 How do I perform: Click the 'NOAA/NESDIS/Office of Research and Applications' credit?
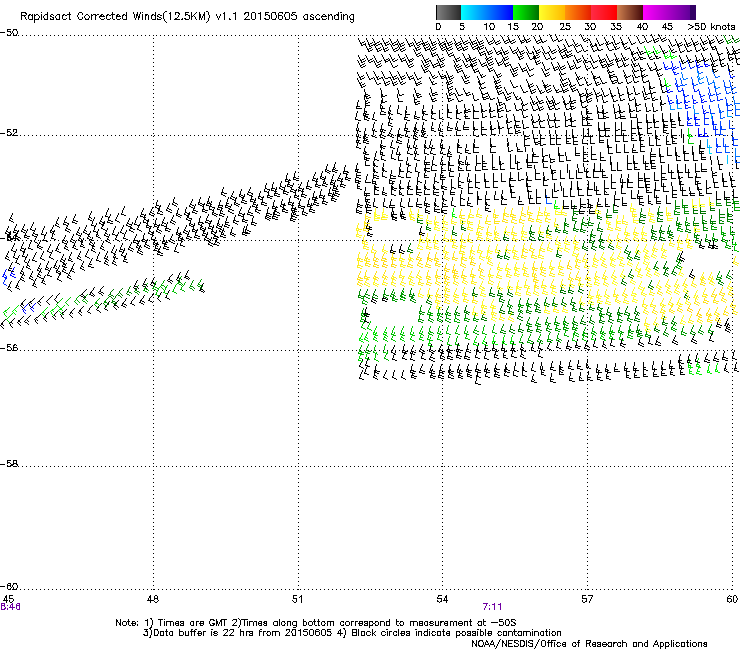589,644
